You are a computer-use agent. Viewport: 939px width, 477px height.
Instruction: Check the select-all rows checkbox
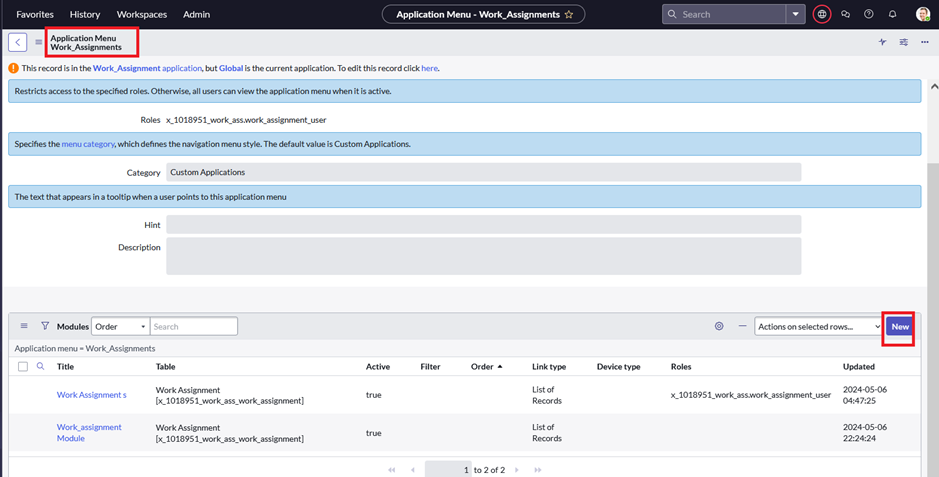(x=23, y=367)
